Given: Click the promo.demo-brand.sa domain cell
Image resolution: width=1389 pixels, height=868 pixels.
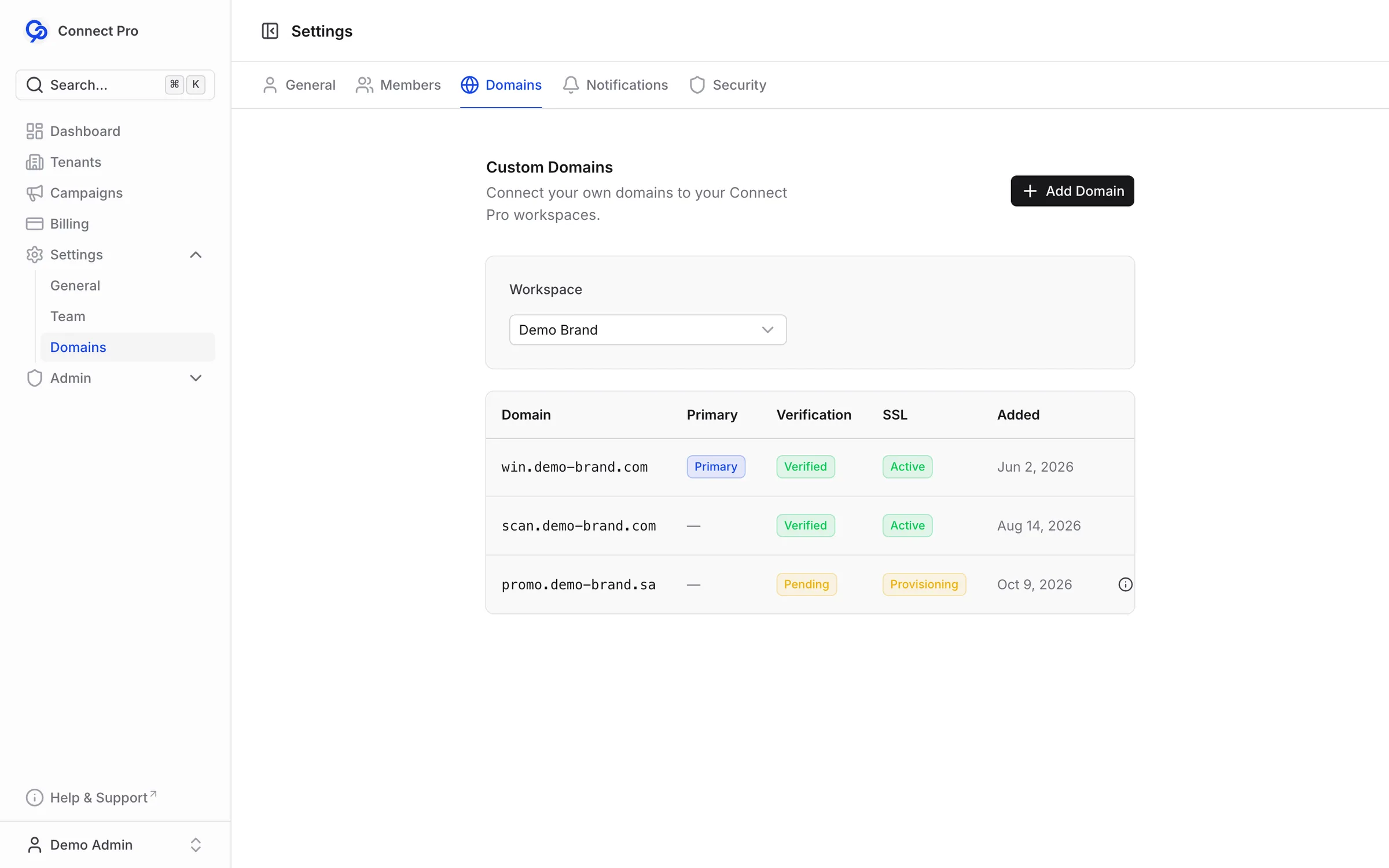Looking at the screenshot, I should click(579, 584).
